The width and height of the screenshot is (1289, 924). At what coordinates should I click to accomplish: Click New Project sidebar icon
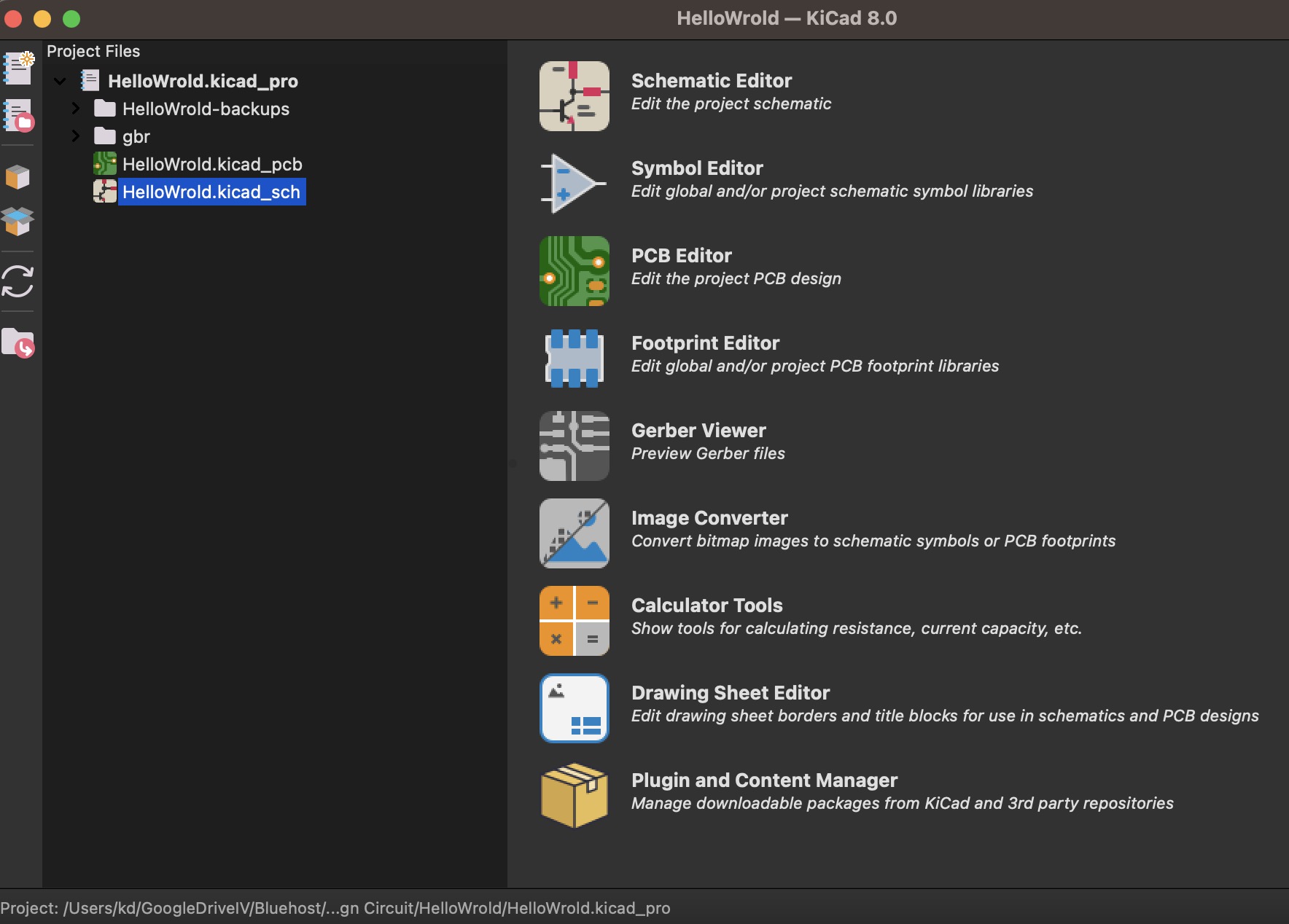tap(18, 68)
